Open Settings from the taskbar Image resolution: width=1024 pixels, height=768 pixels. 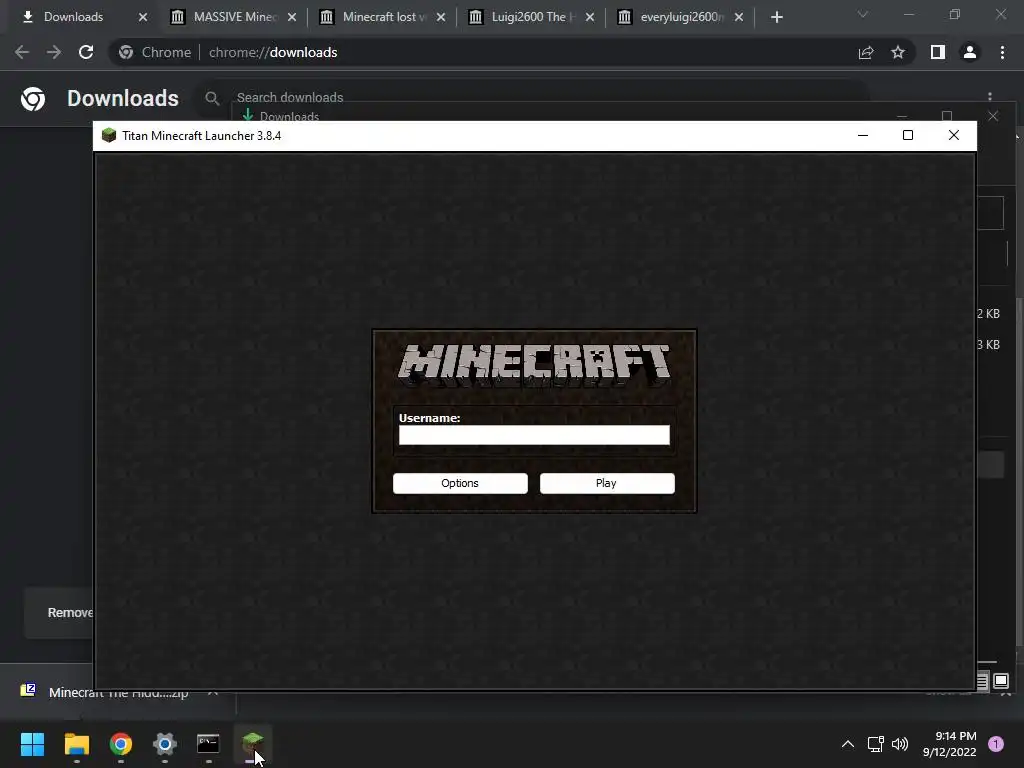[165, 744]
